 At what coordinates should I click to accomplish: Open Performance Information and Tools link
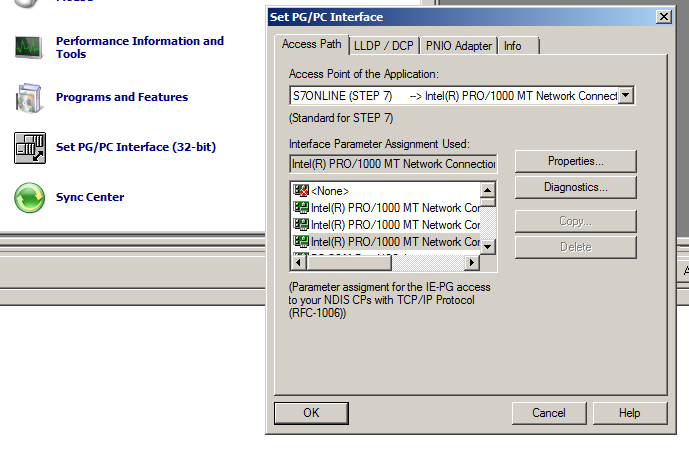(x=140, y=47)
